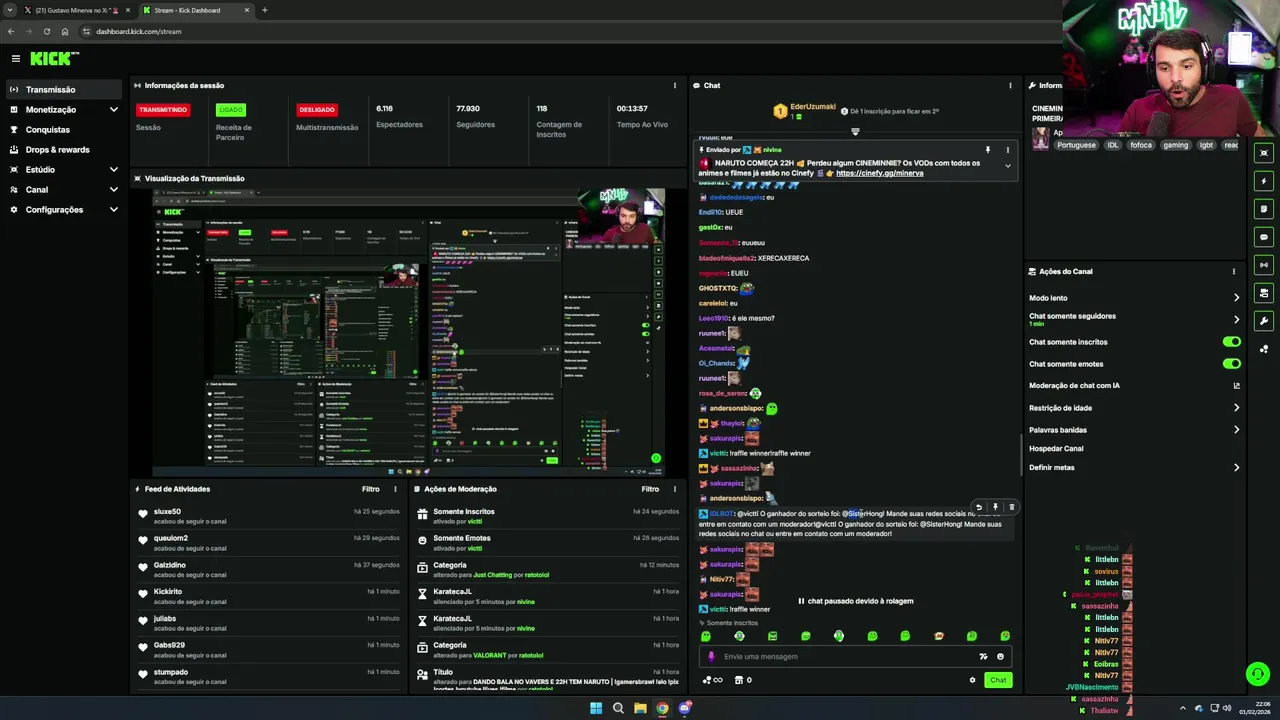Image resolution: width=1280 pixels, height=720 pixels.
Task: Open the Filtro of Ações de Moderação
Action: [x=650, y=489]
